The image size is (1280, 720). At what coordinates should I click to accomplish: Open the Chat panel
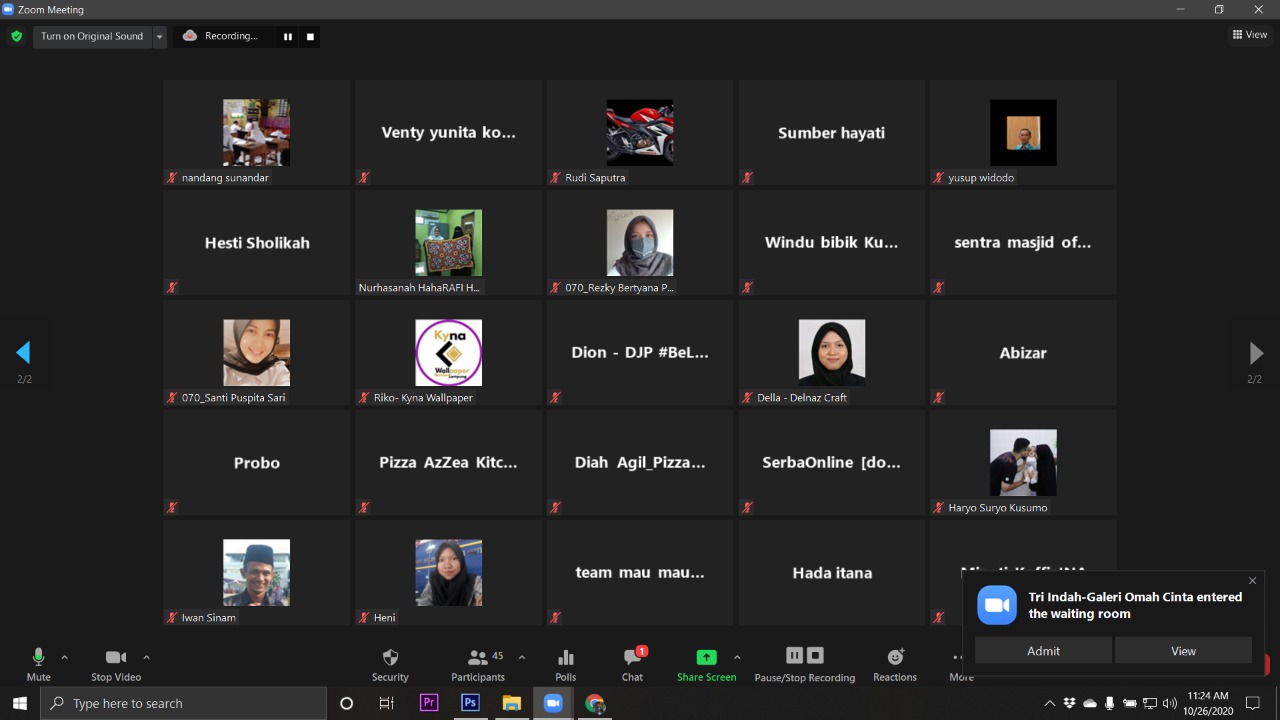coord(633,665)
